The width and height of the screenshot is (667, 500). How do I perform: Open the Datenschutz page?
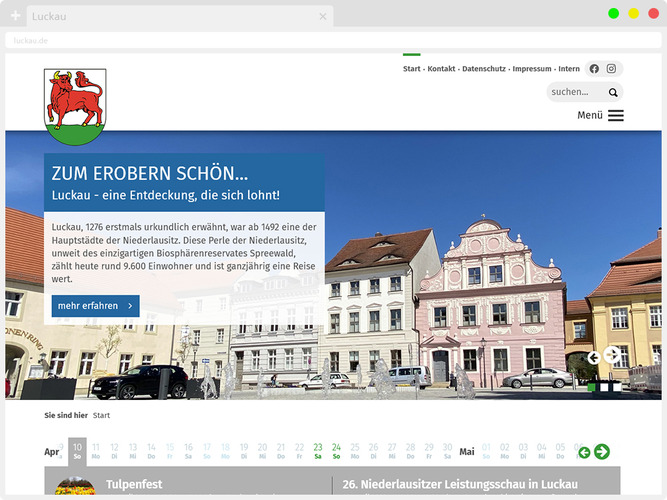coord(483,69)
